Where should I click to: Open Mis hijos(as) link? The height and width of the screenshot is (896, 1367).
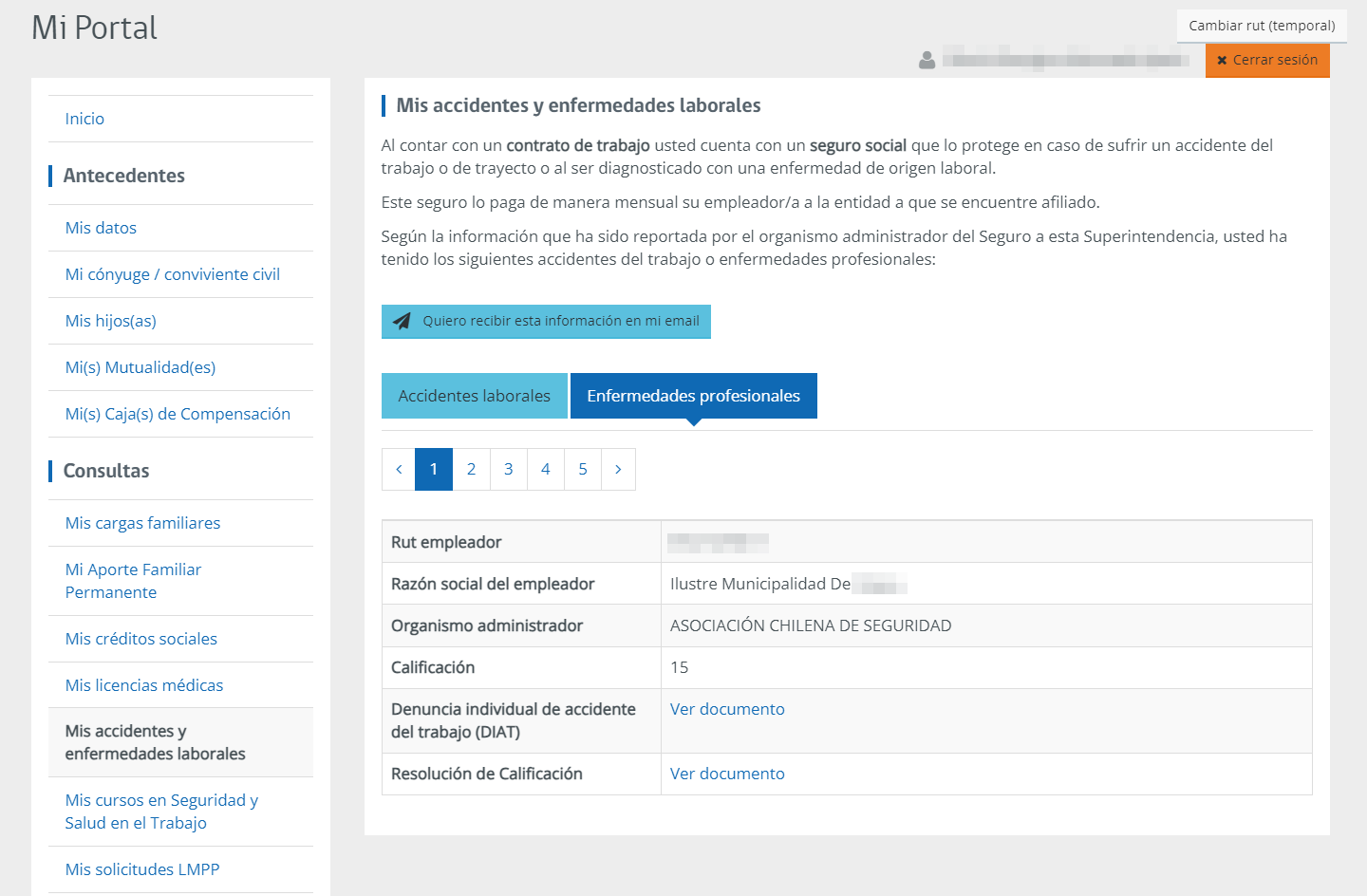coord(110,321)
